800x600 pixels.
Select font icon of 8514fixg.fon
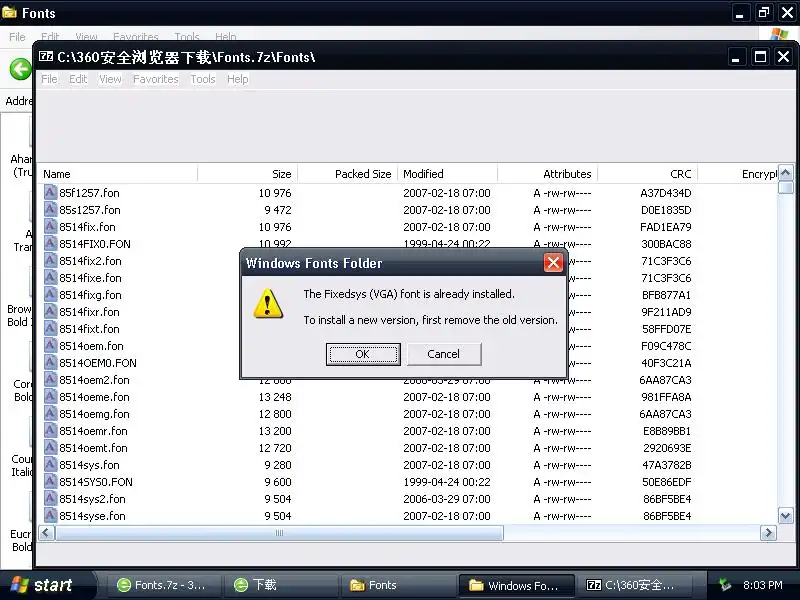click(50, 294)
